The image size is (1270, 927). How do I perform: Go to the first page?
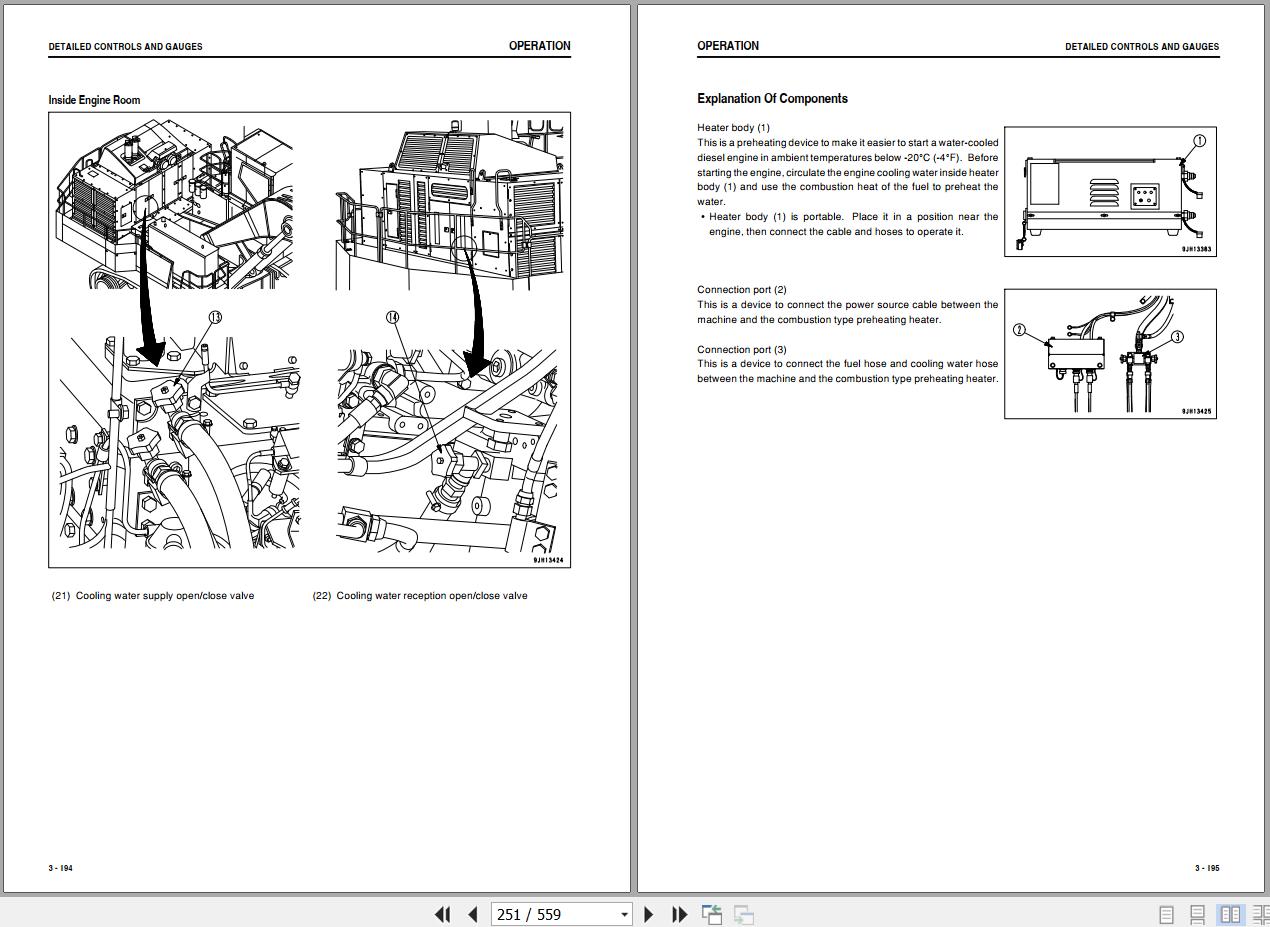(443, 914)
